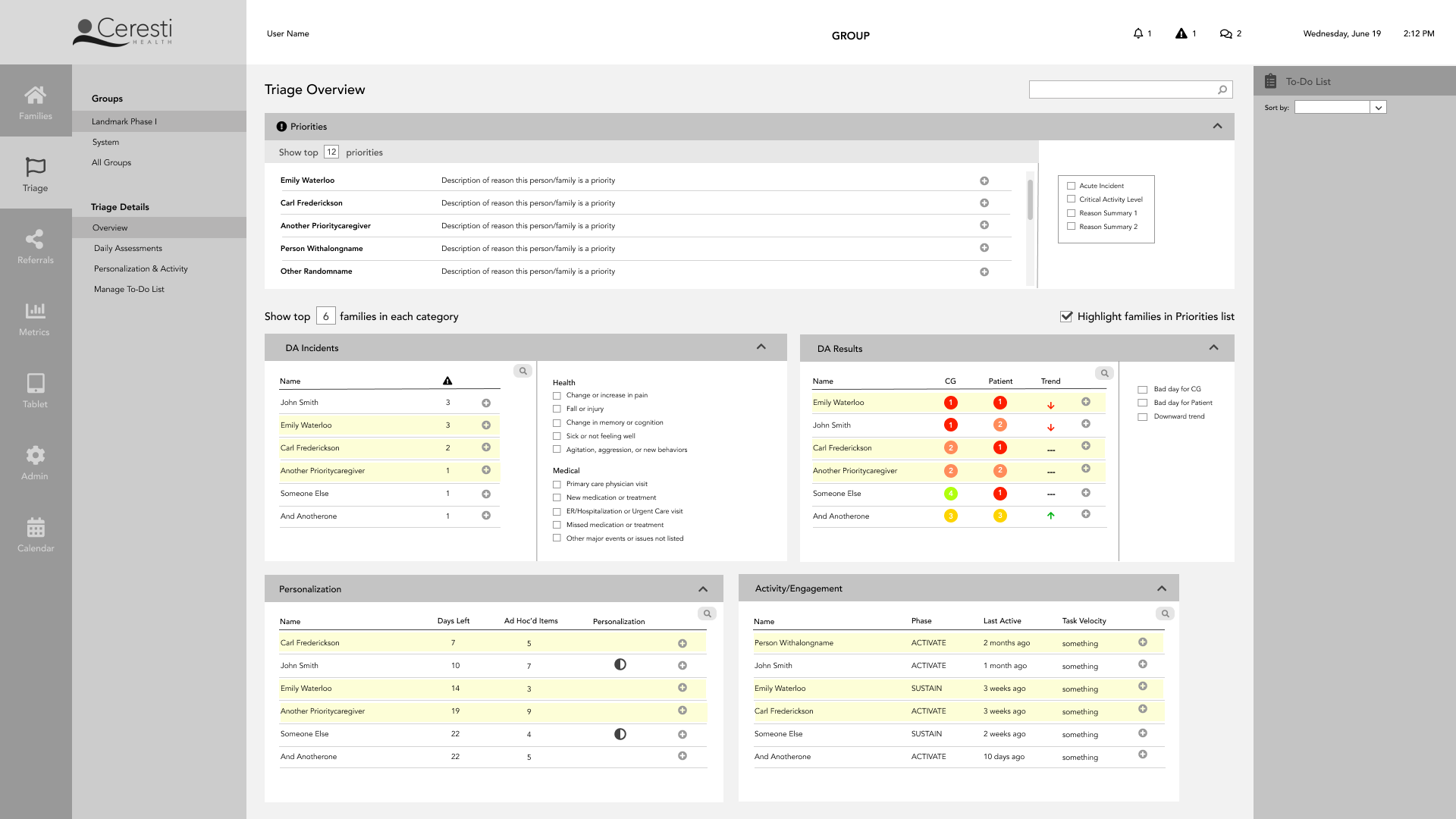
Task: Click the Triage Overview search field
Action: coord(1122,89)
